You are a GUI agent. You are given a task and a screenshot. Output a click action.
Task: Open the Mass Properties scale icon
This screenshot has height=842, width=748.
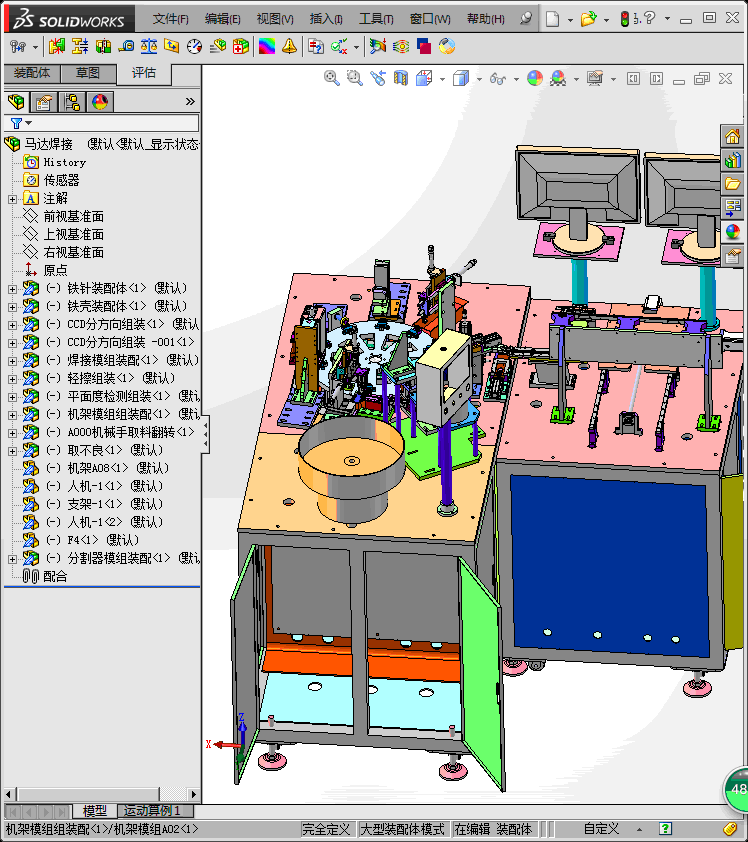[149, 47]
